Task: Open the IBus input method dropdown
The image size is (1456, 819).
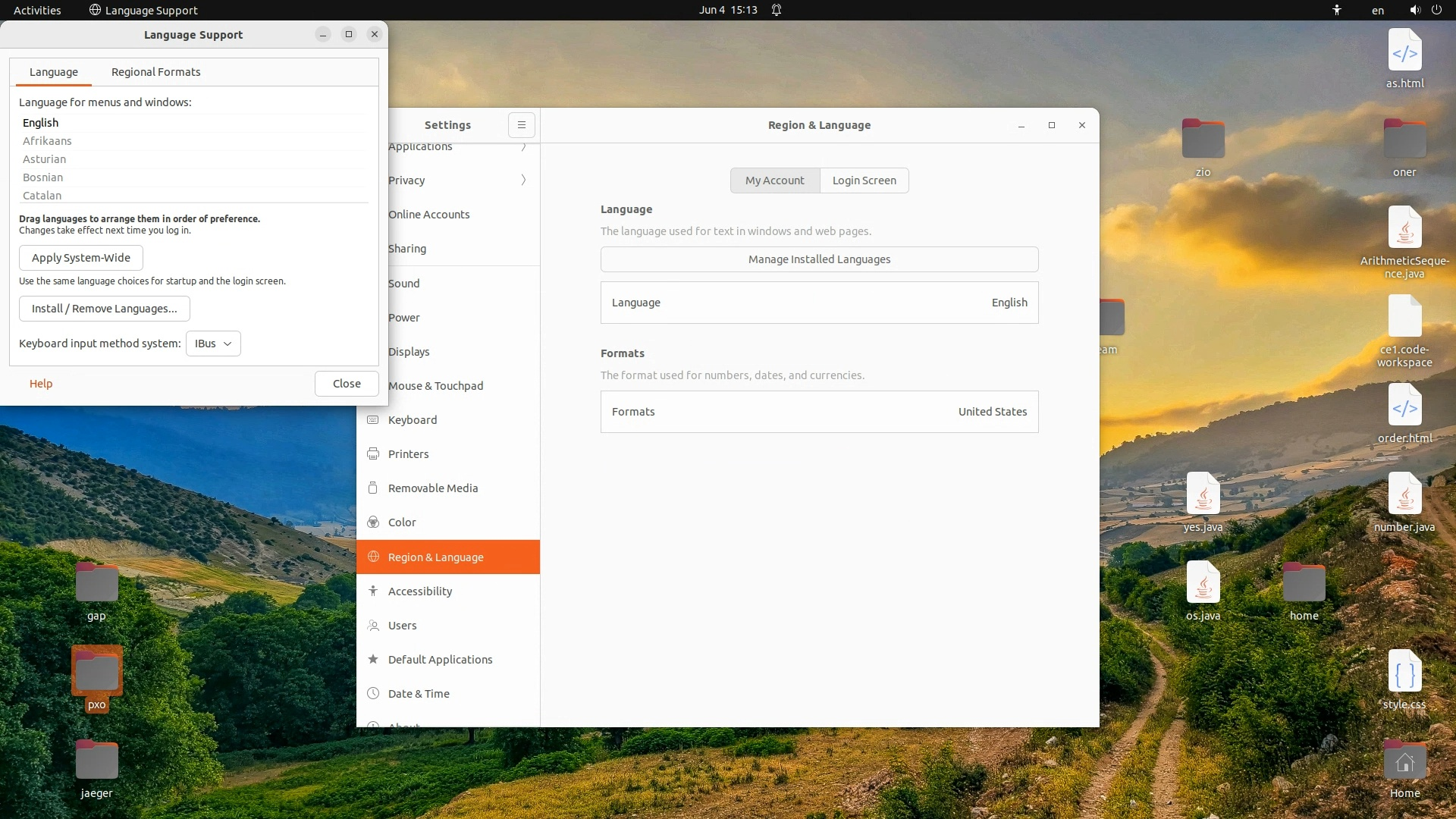Action: pyautogui.click(x=213, y=344)
